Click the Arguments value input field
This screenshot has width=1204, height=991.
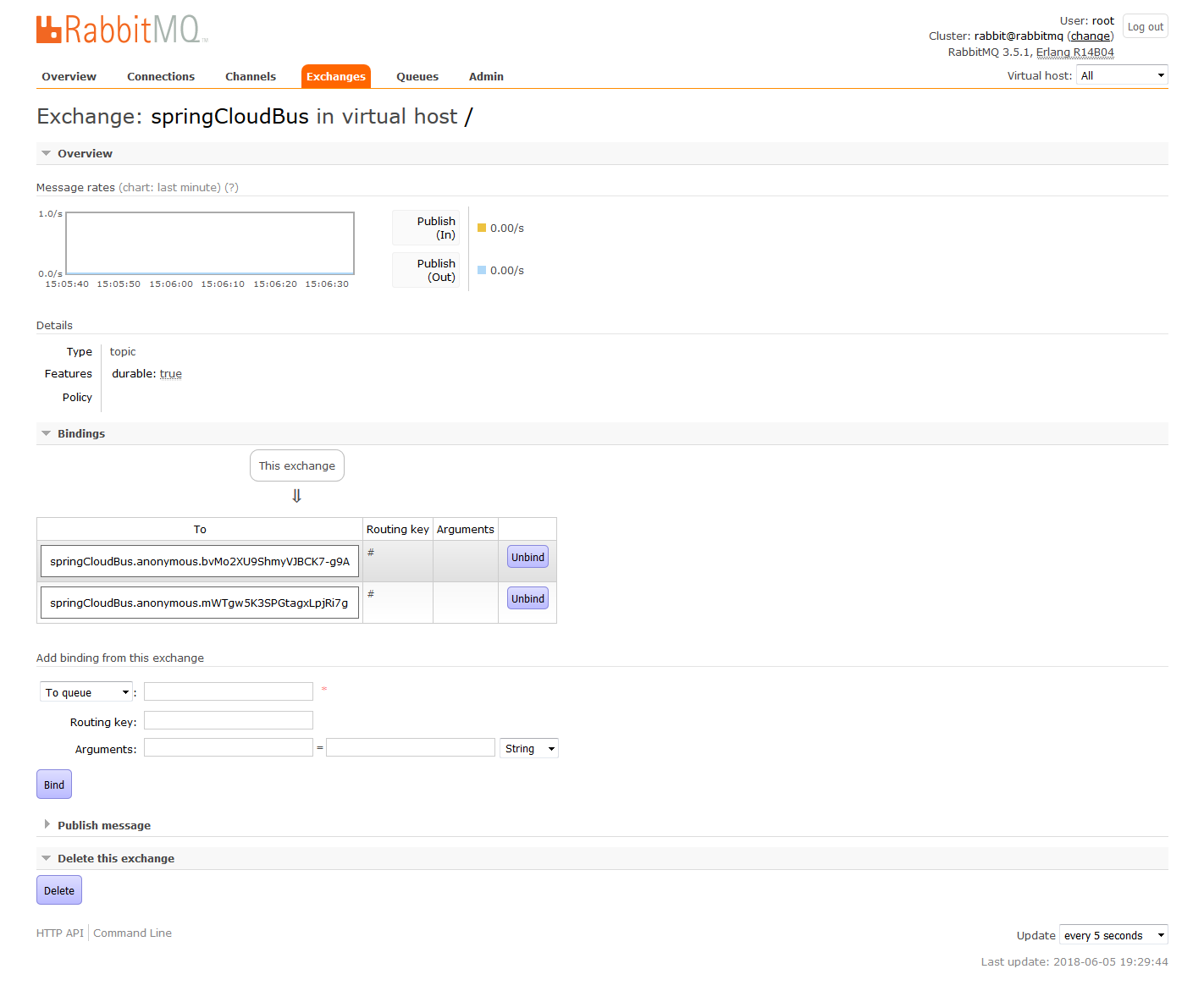(411, 747)
